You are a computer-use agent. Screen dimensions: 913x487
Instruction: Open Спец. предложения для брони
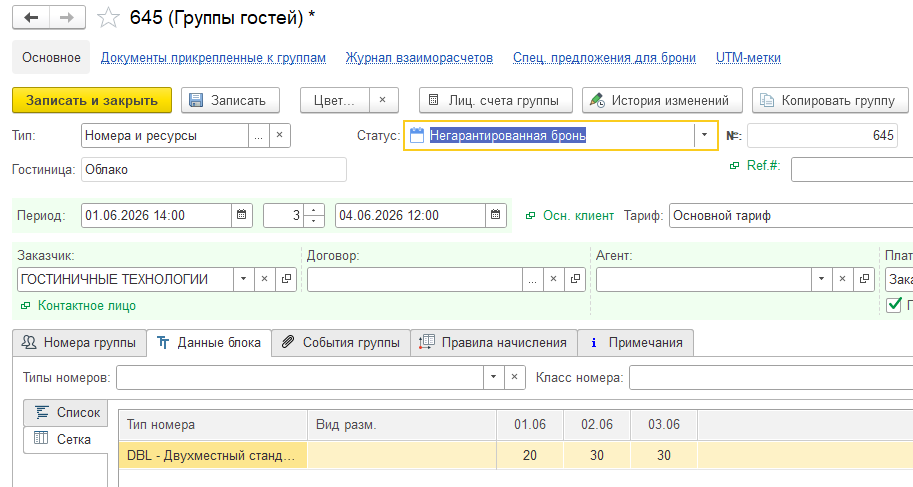(x=604, y=58)
